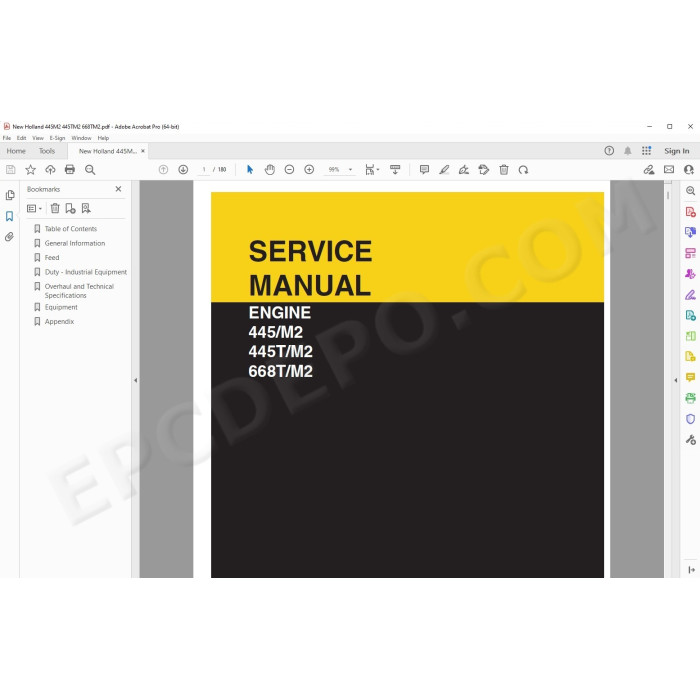Click the scrolling mode toolbar icon
The width and height of the screenshot is (700, 700).
395,170
